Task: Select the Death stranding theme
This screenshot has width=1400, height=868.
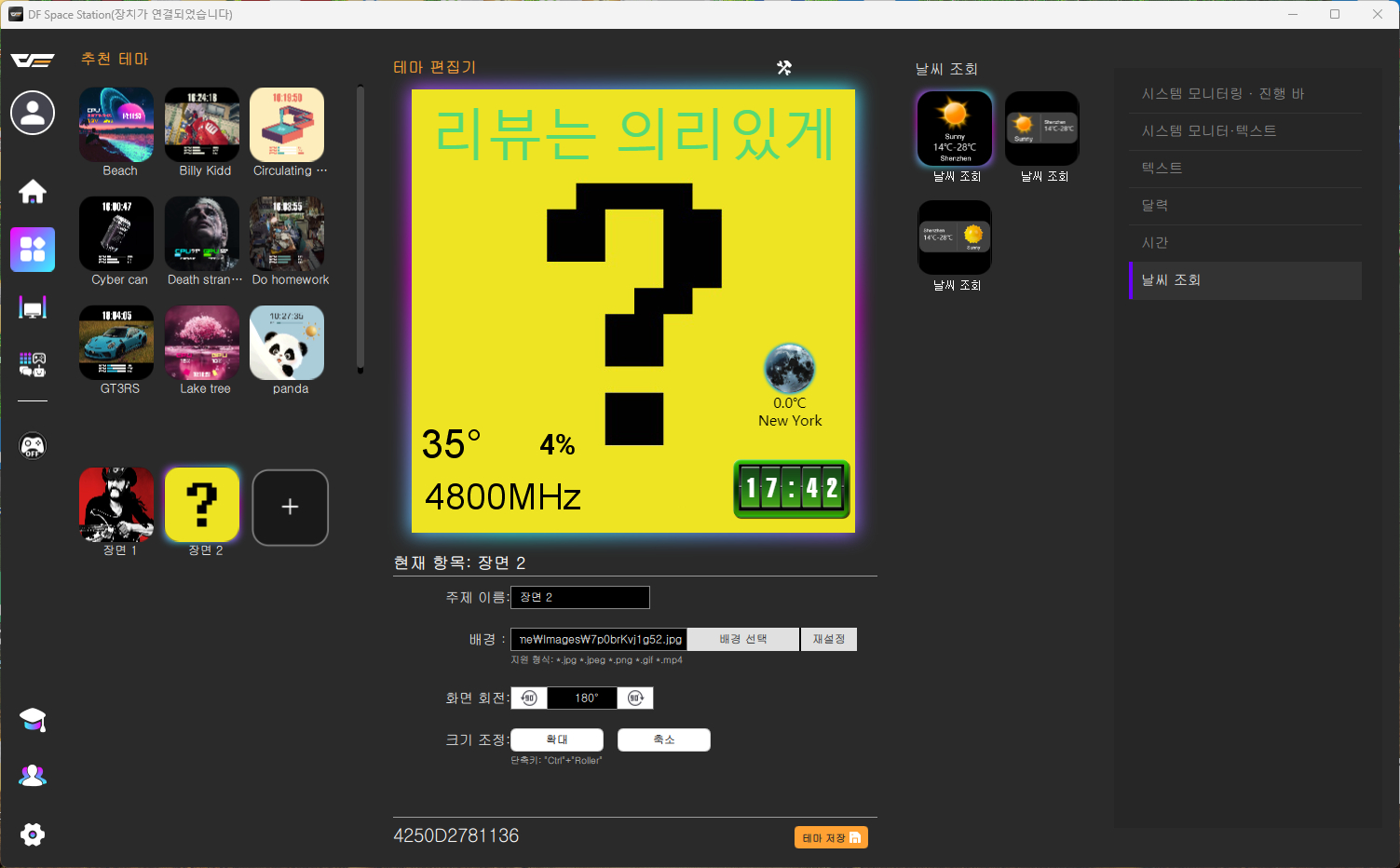Action: tap(202, 234)
